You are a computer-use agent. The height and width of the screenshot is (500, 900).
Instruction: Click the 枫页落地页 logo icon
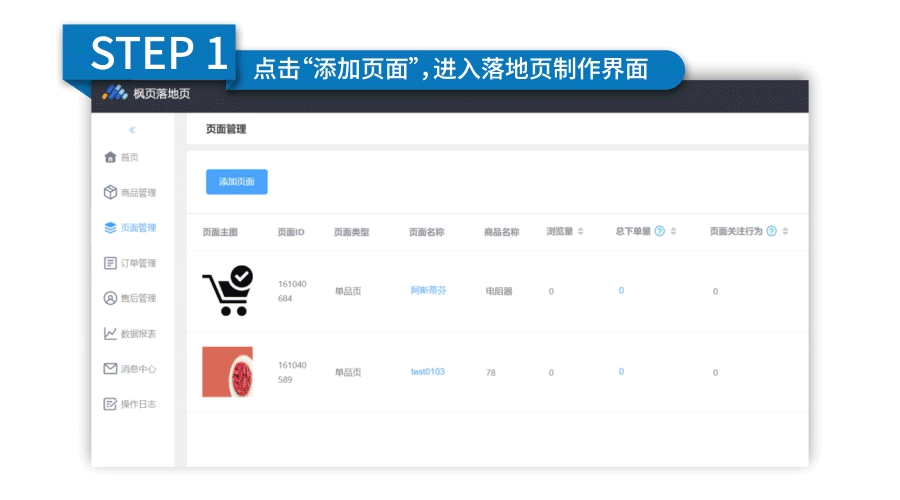[115, 92]
